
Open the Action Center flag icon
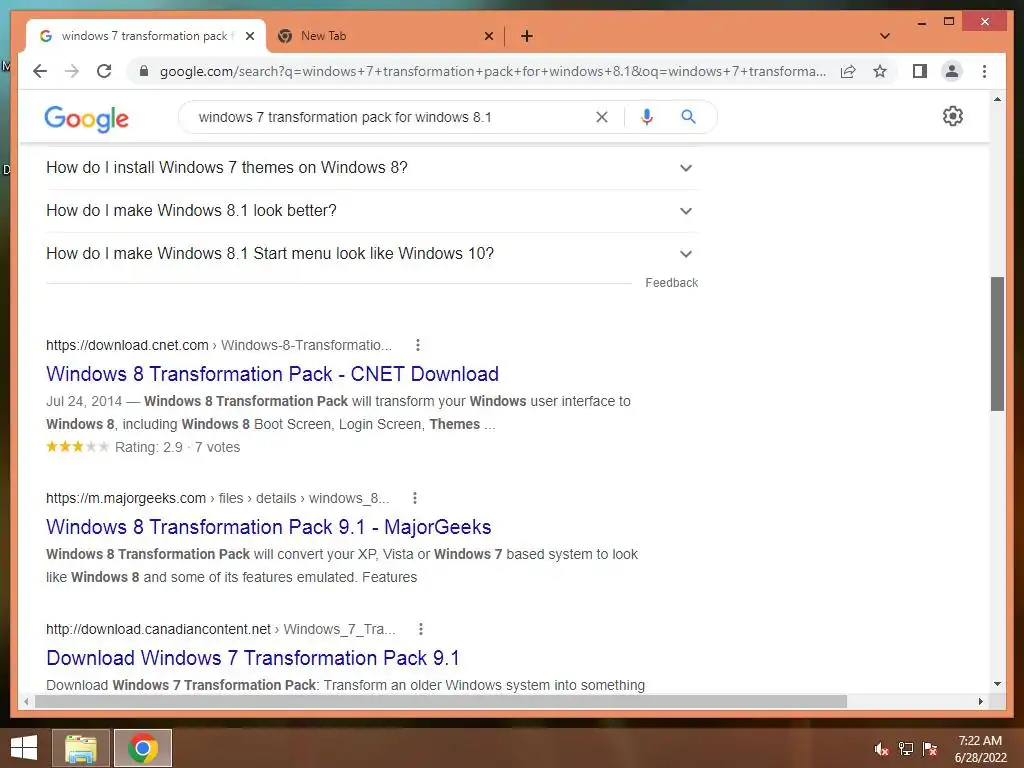[x=930, y=749]
